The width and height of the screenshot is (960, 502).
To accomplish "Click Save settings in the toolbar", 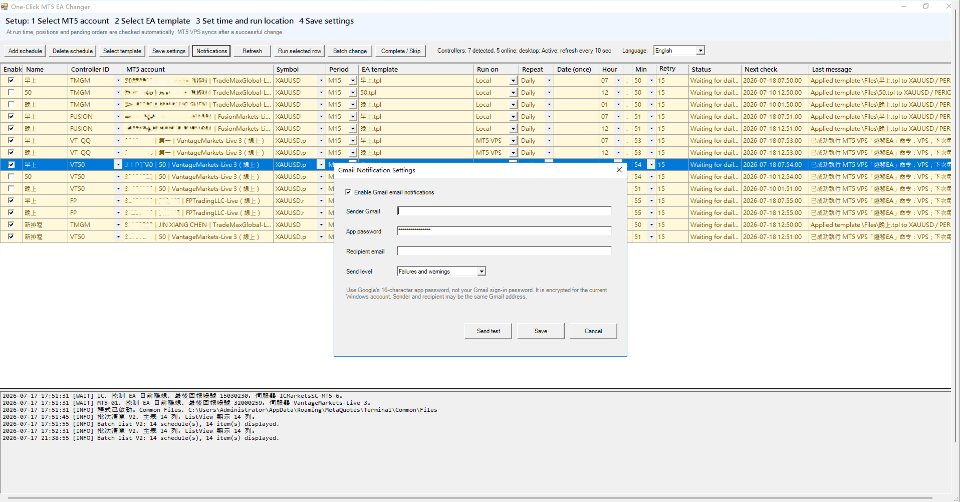I will pos(168,51).
